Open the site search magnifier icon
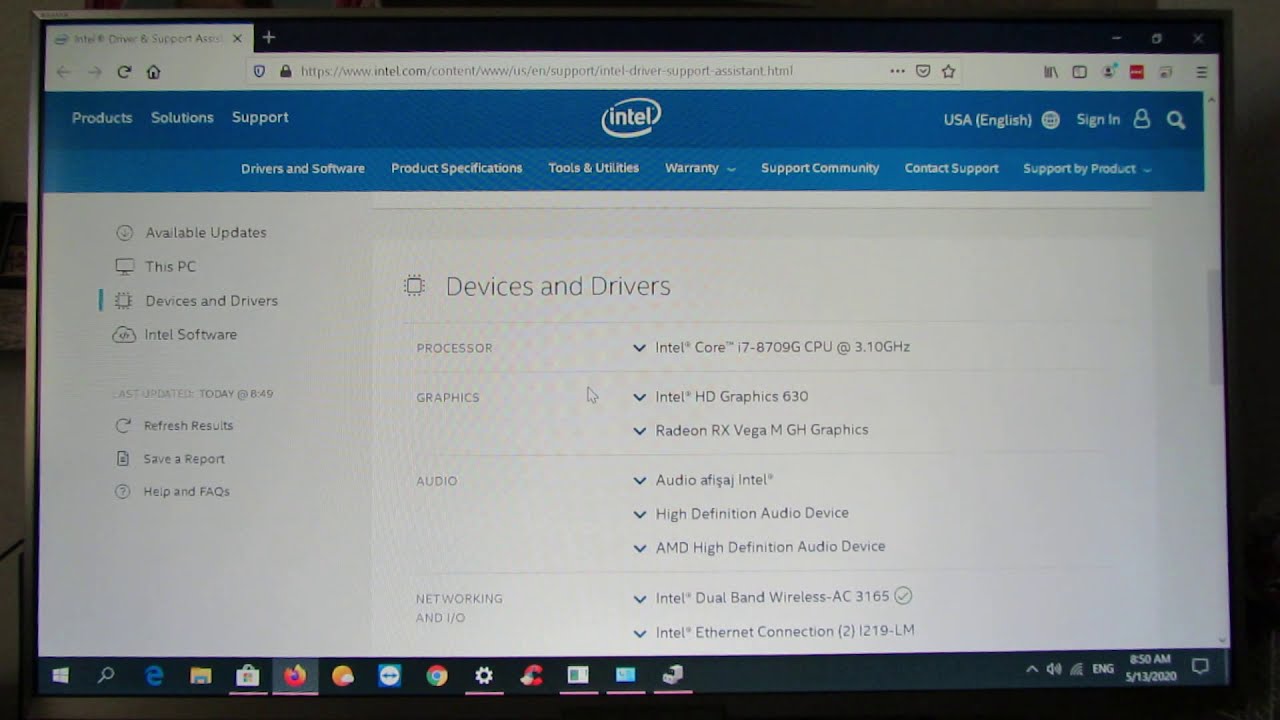The width and height of the screenshot is (1280, 720). pyautogui.click(x=1176, y=120)
